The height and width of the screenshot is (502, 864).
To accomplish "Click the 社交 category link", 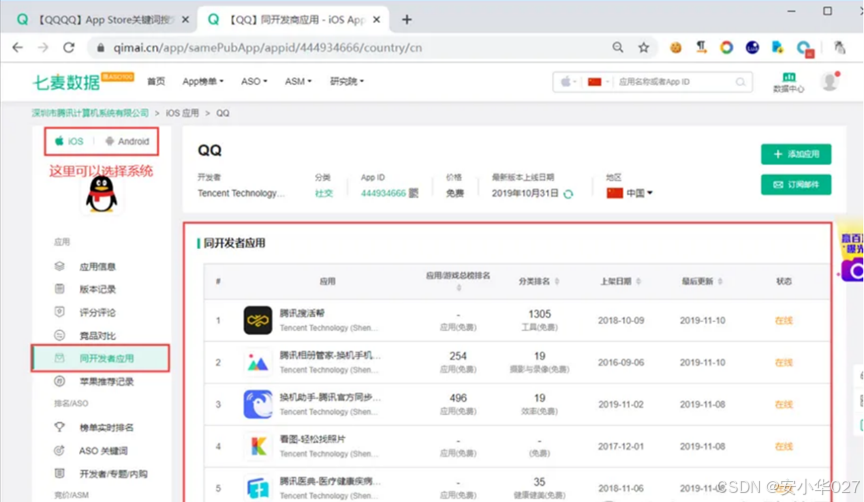I will (x=323, y=193).
